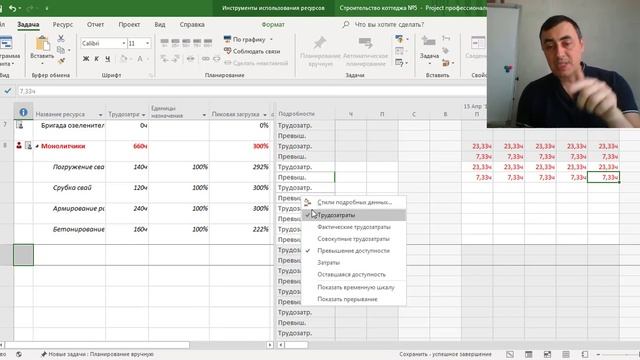The width and height of the screenshot is (640, 360).
Task: Click the Автоматическое планирование icon
Action: pyautogui.click(x=365, y=43)
